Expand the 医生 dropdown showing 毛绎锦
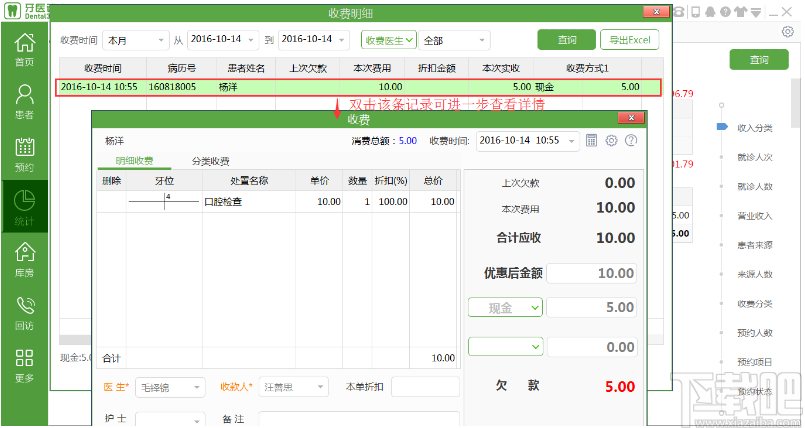 [197, 387]
